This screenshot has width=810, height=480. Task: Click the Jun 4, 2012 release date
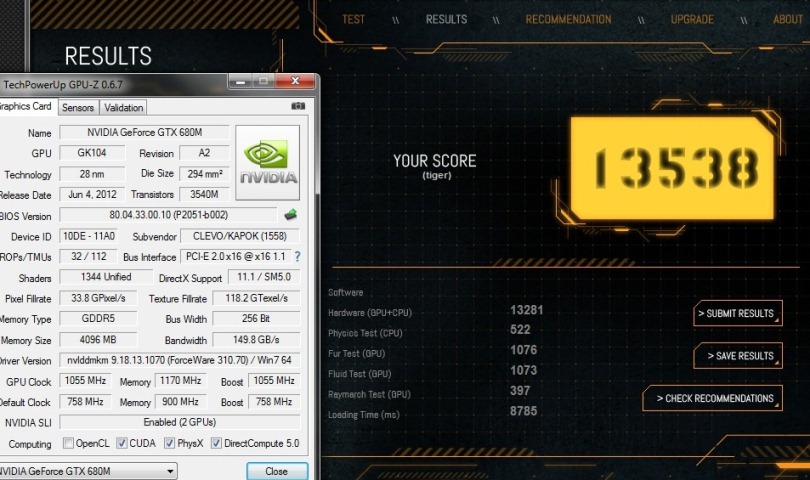coord(92,194)
